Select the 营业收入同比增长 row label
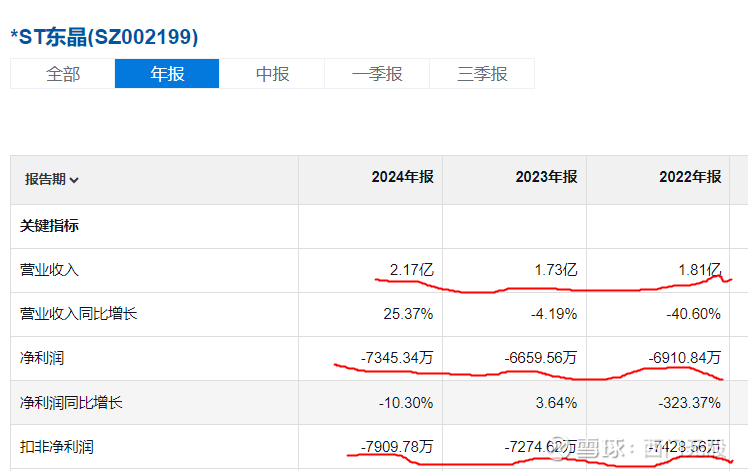Screen dimensions: 748x471 [x=79, y=314]
